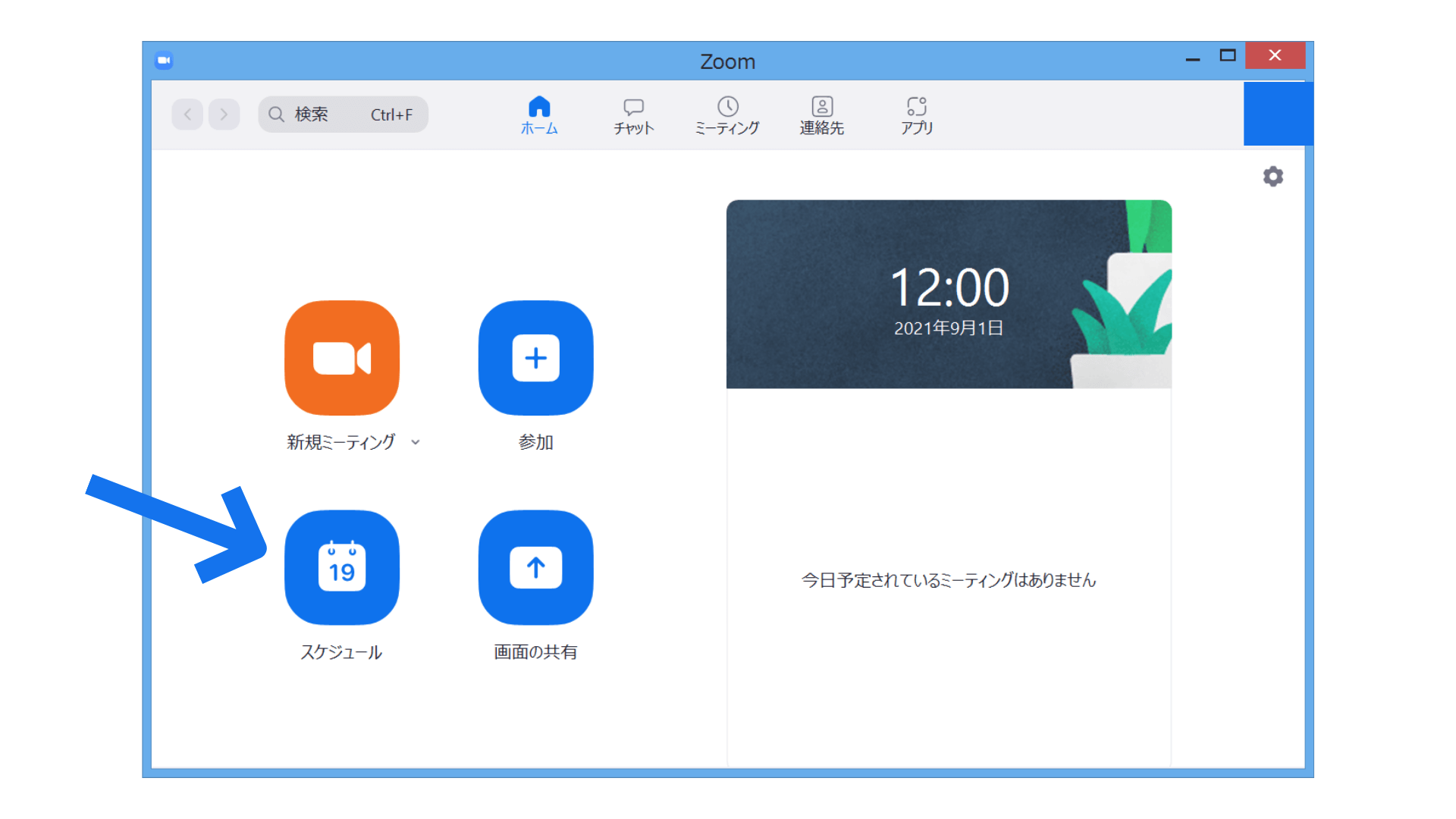
Task: Expand the 新規ミーティング dropdown chevron
Action: [416, 442]
